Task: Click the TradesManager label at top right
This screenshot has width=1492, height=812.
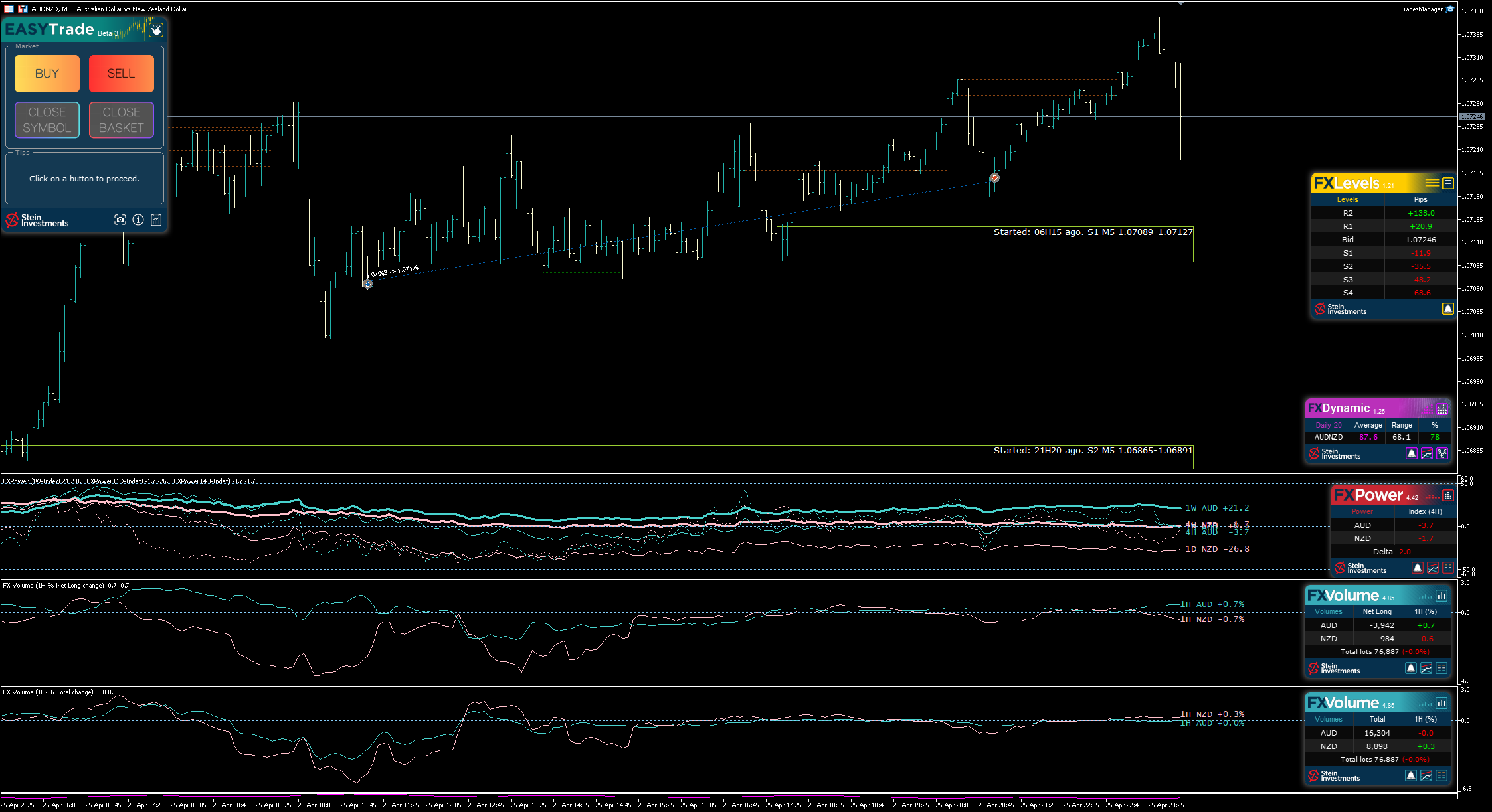Action: click(x=1421, y=9)
